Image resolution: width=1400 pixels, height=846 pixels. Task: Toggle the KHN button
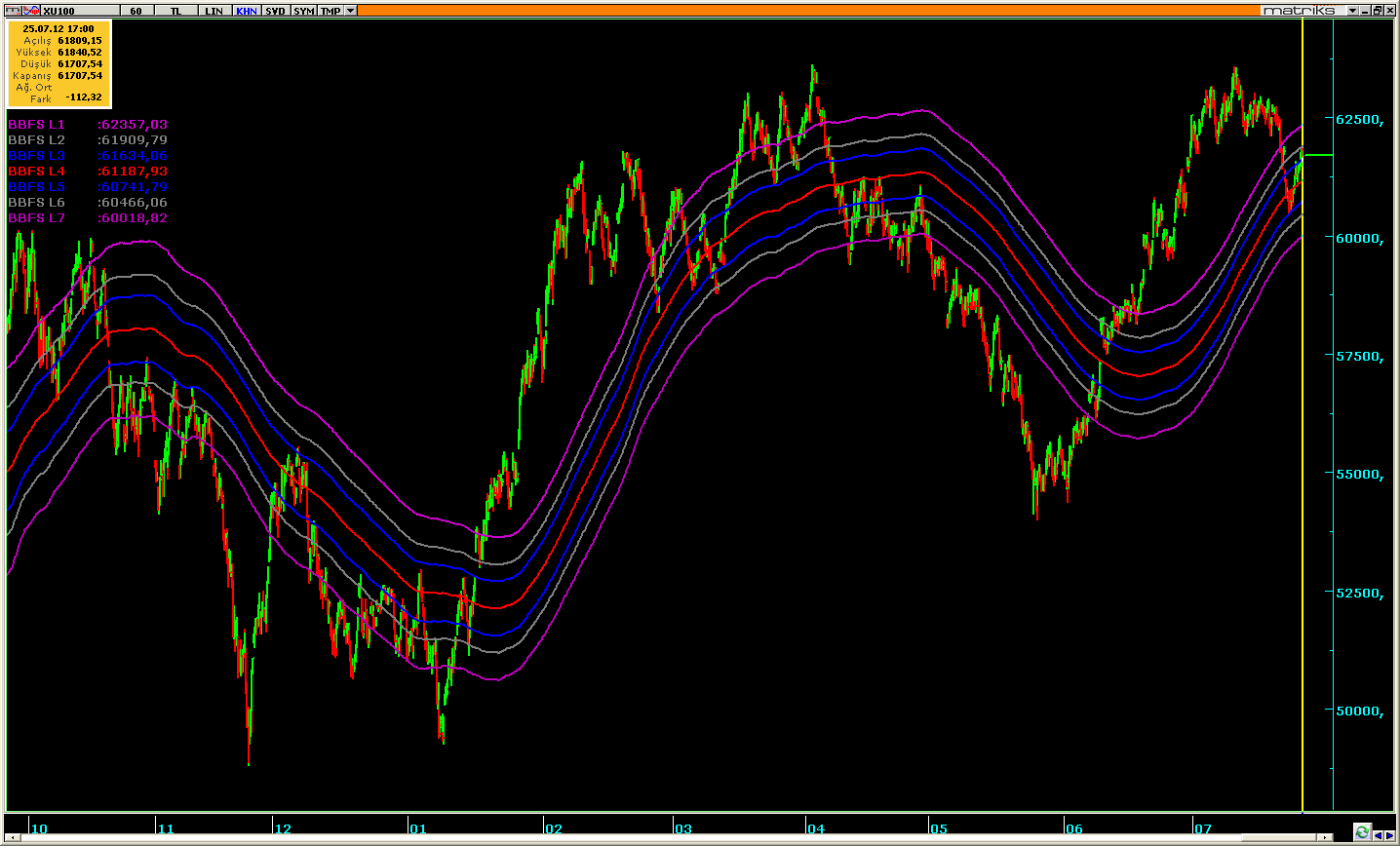tap(247, 11)
